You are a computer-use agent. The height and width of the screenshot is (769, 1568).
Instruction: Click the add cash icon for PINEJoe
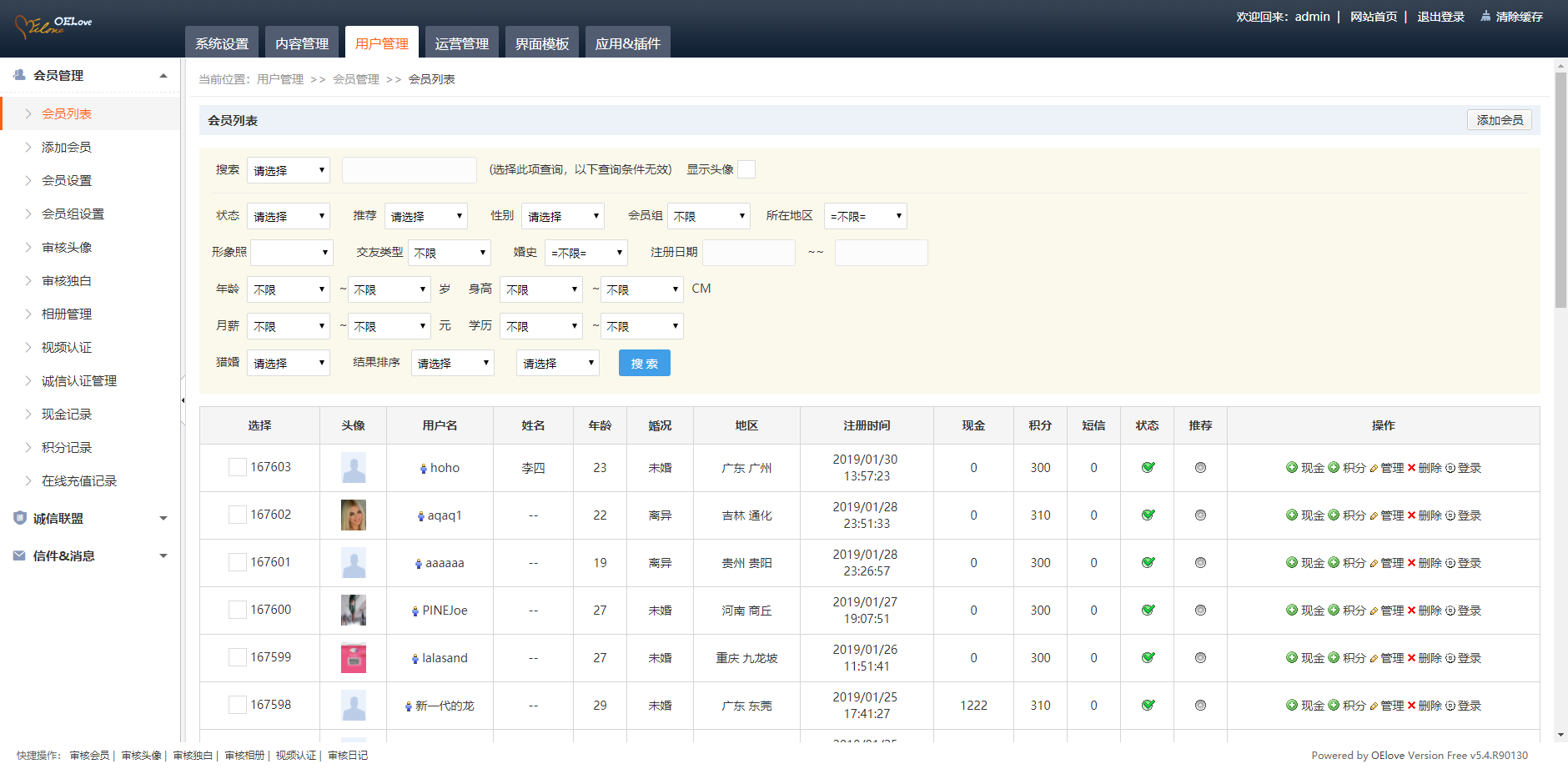(x=1291, y=611)
